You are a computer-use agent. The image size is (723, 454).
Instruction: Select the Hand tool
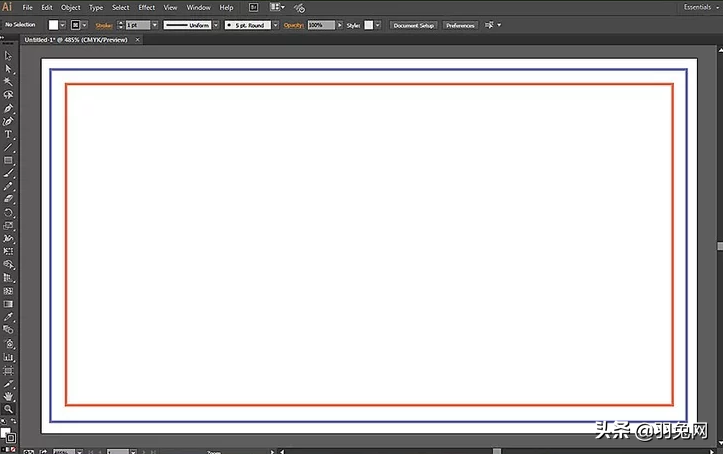[x=8, y=396]
